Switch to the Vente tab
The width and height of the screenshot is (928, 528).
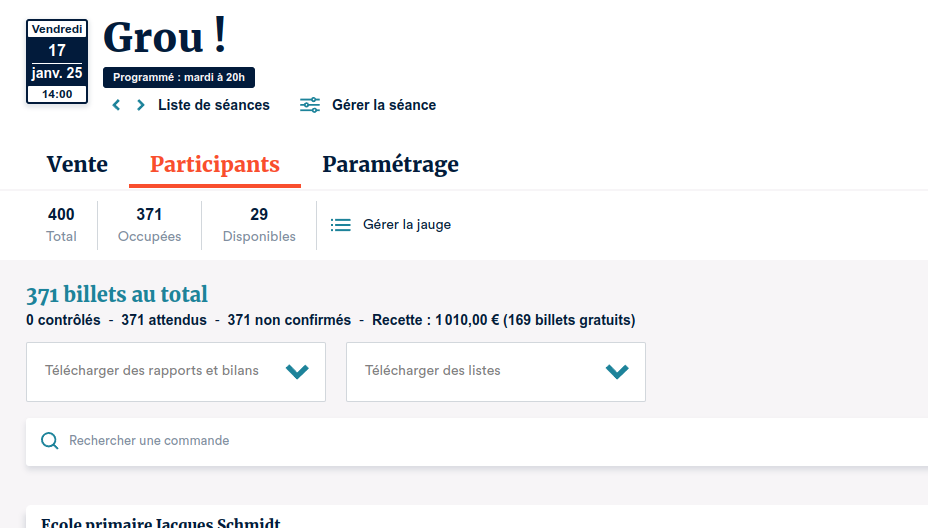click(x=77, y=165)
